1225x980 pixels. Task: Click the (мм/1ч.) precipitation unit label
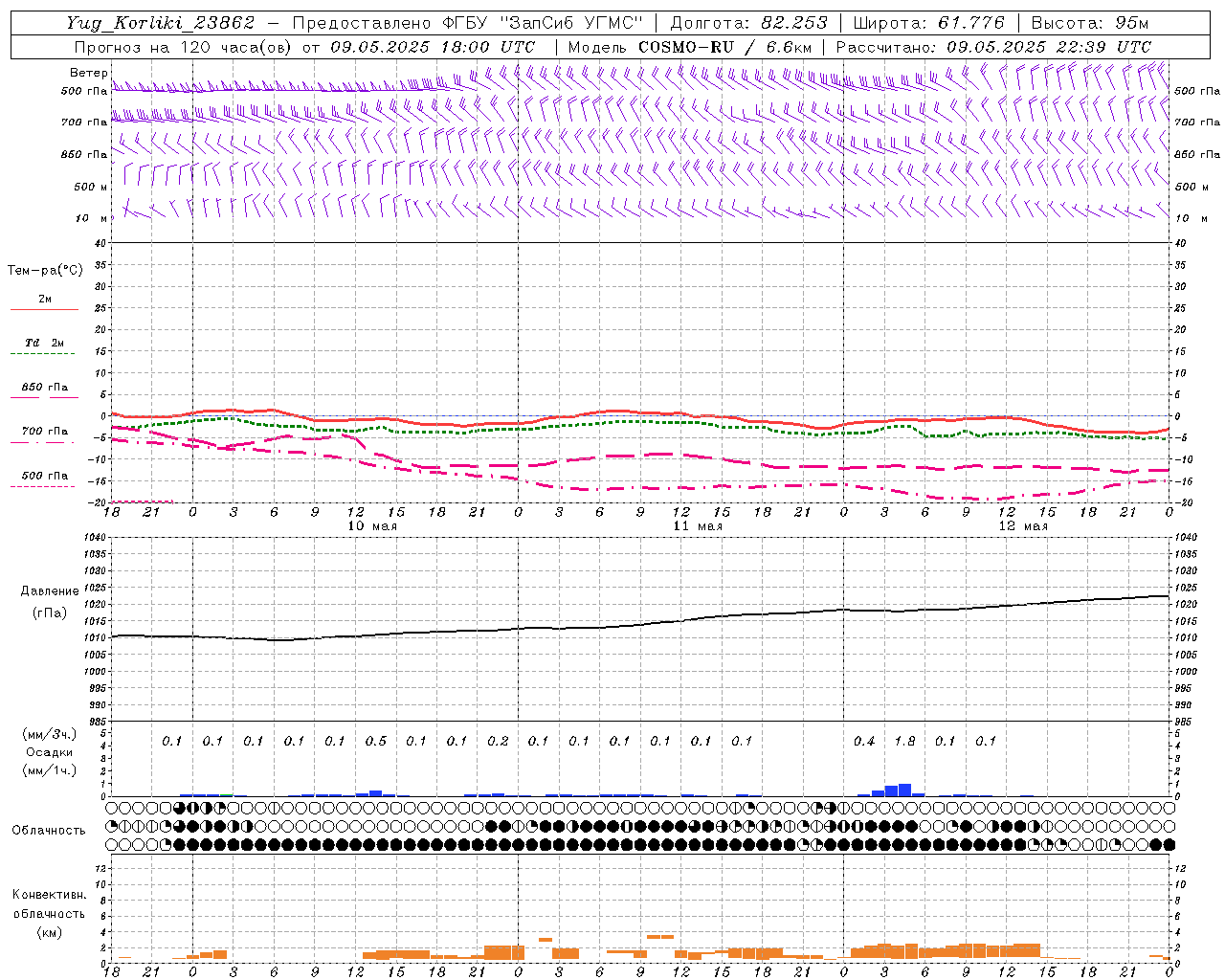tap(48, 770)
